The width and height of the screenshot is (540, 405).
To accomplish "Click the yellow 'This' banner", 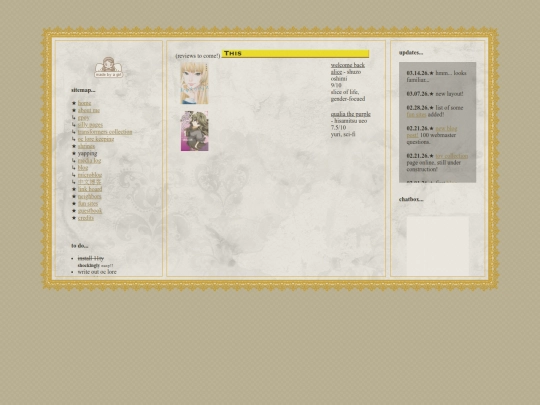I will pos(295,54).
